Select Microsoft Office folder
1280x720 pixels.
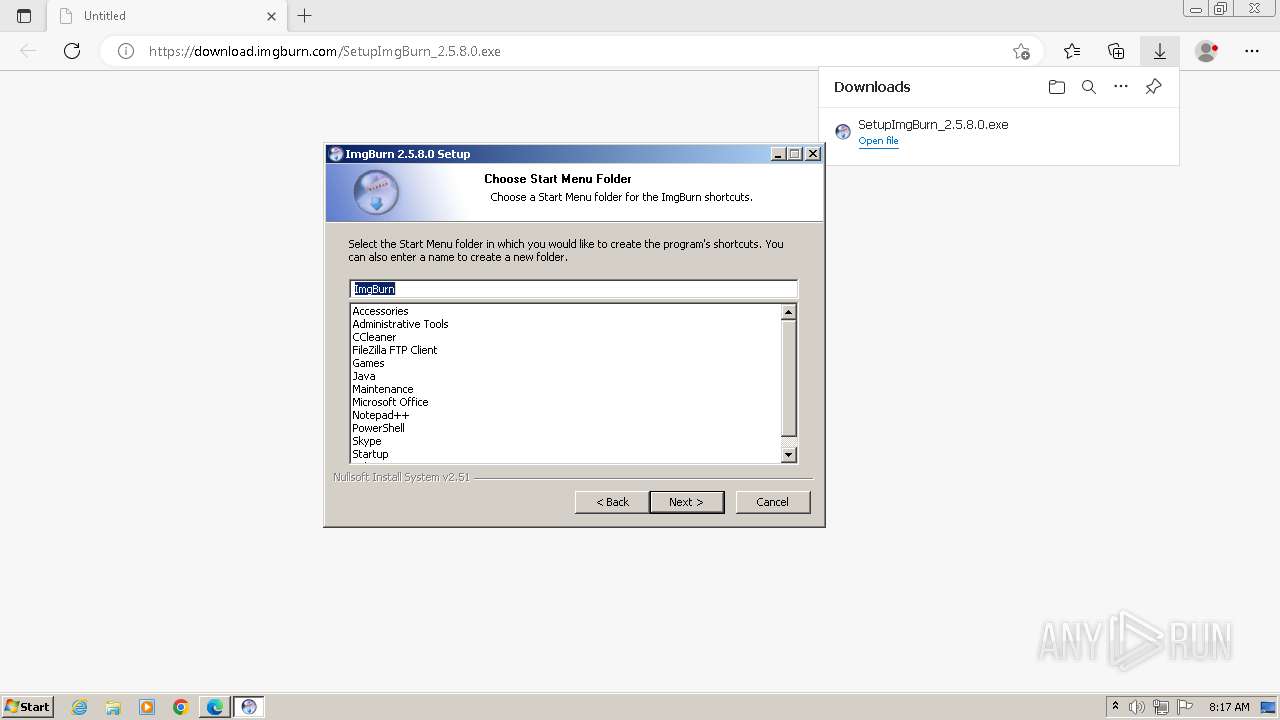pyautogui.click(x=390, y=402)
